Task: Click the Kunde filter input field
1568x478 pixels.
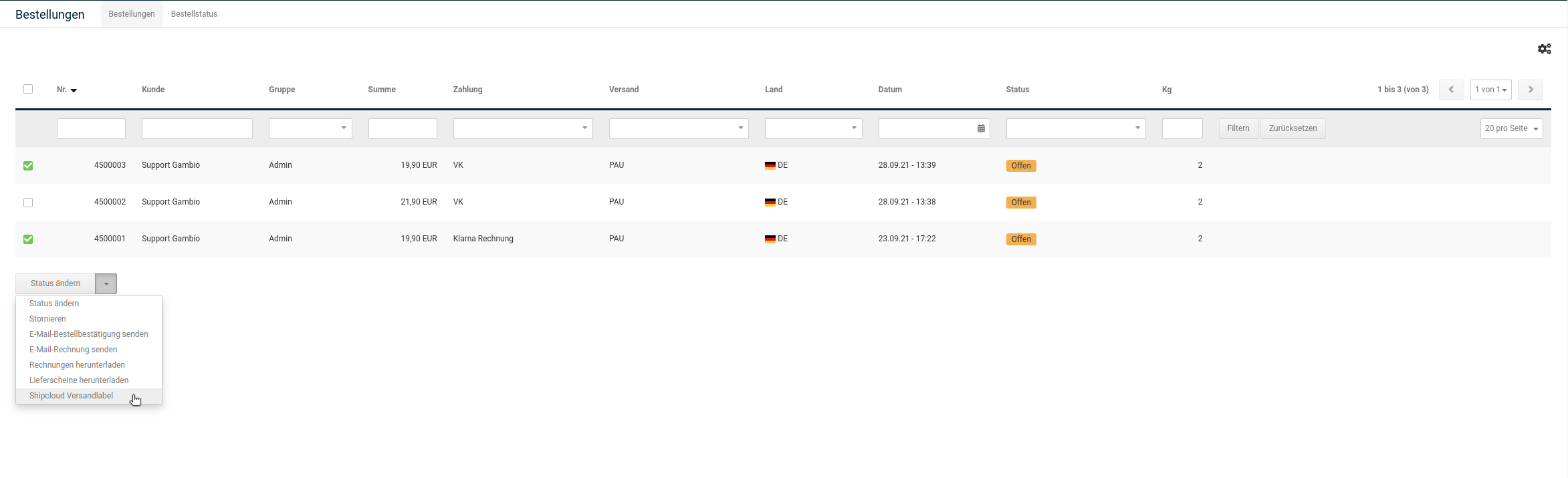Action: pos(197,128)
